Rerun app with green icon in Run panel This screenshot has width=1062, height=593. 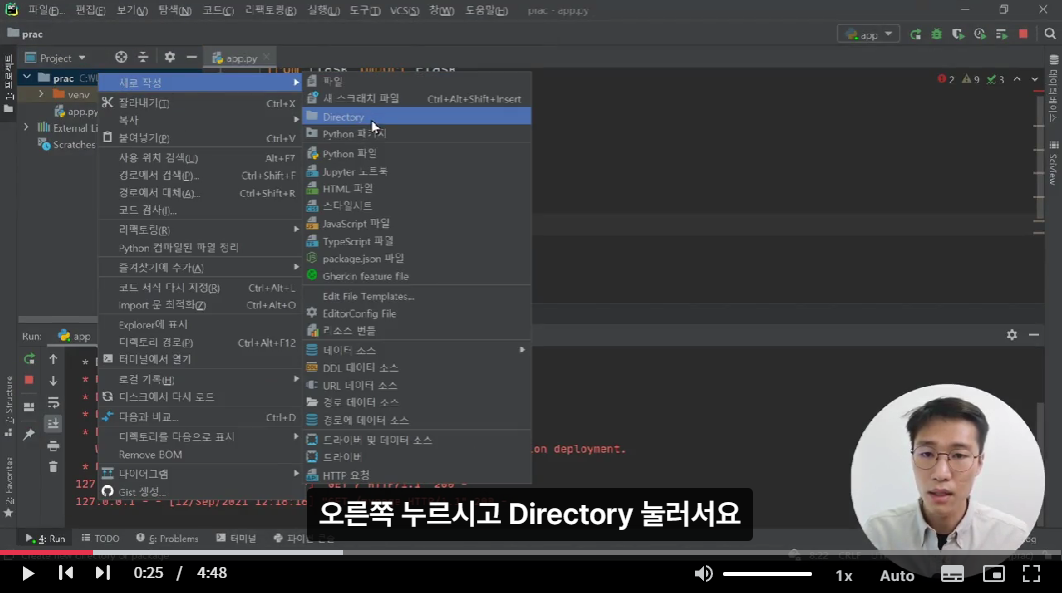pyautogui.click(x=29, y=359)
